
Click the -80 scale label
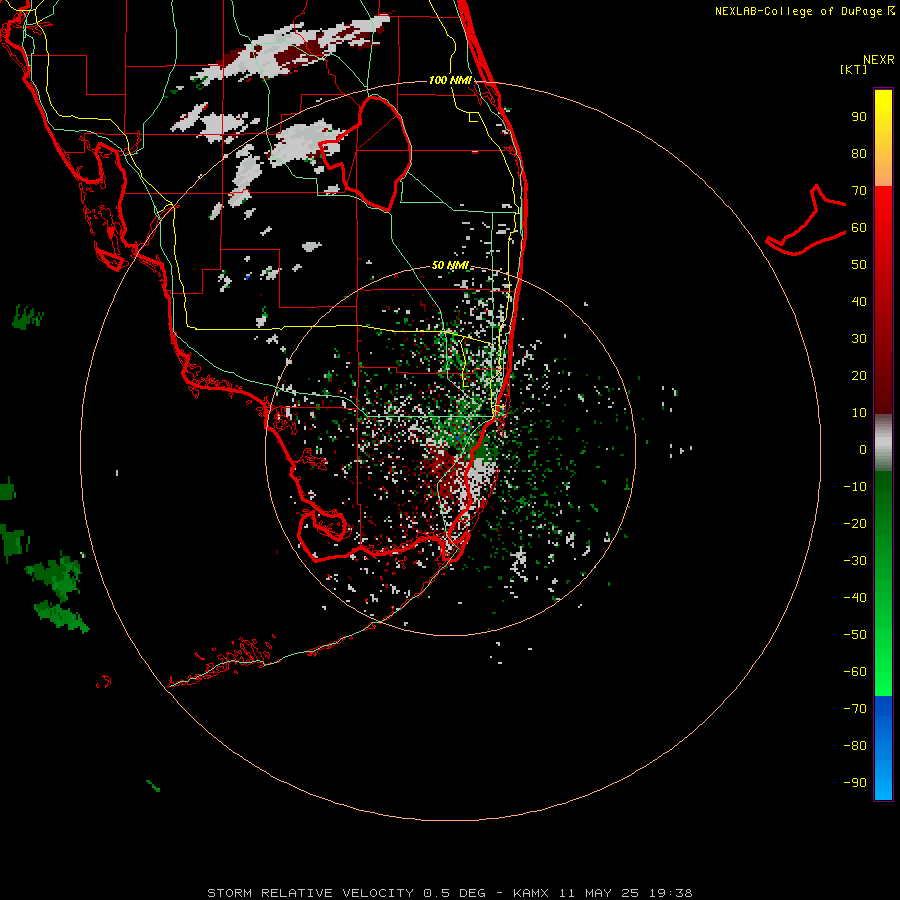point(855,746)
